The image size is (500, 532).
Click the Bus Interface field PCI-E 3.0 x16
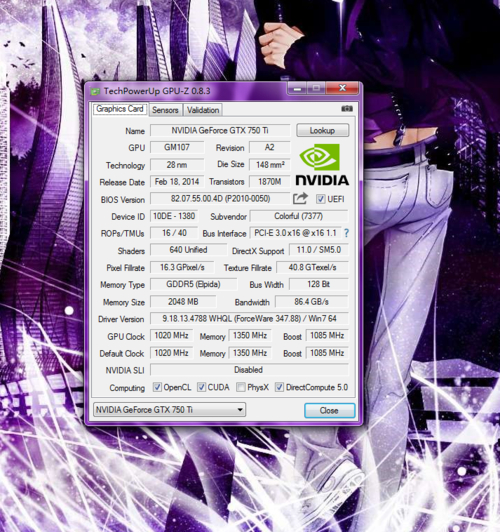coord(295,233)
